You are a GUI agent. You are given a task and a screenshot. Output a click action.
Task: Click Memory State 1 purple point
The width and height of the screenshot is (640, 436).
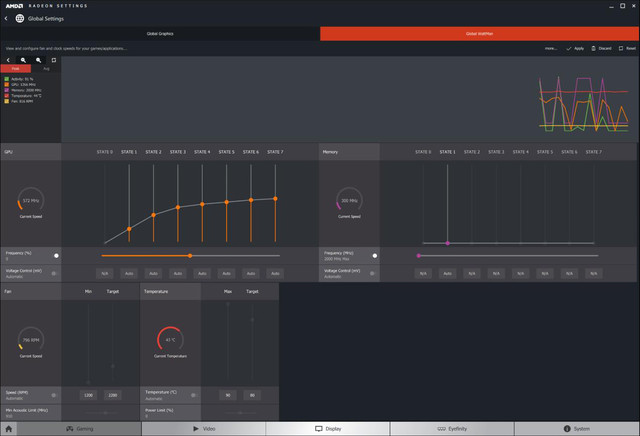[x=448, y=243]
